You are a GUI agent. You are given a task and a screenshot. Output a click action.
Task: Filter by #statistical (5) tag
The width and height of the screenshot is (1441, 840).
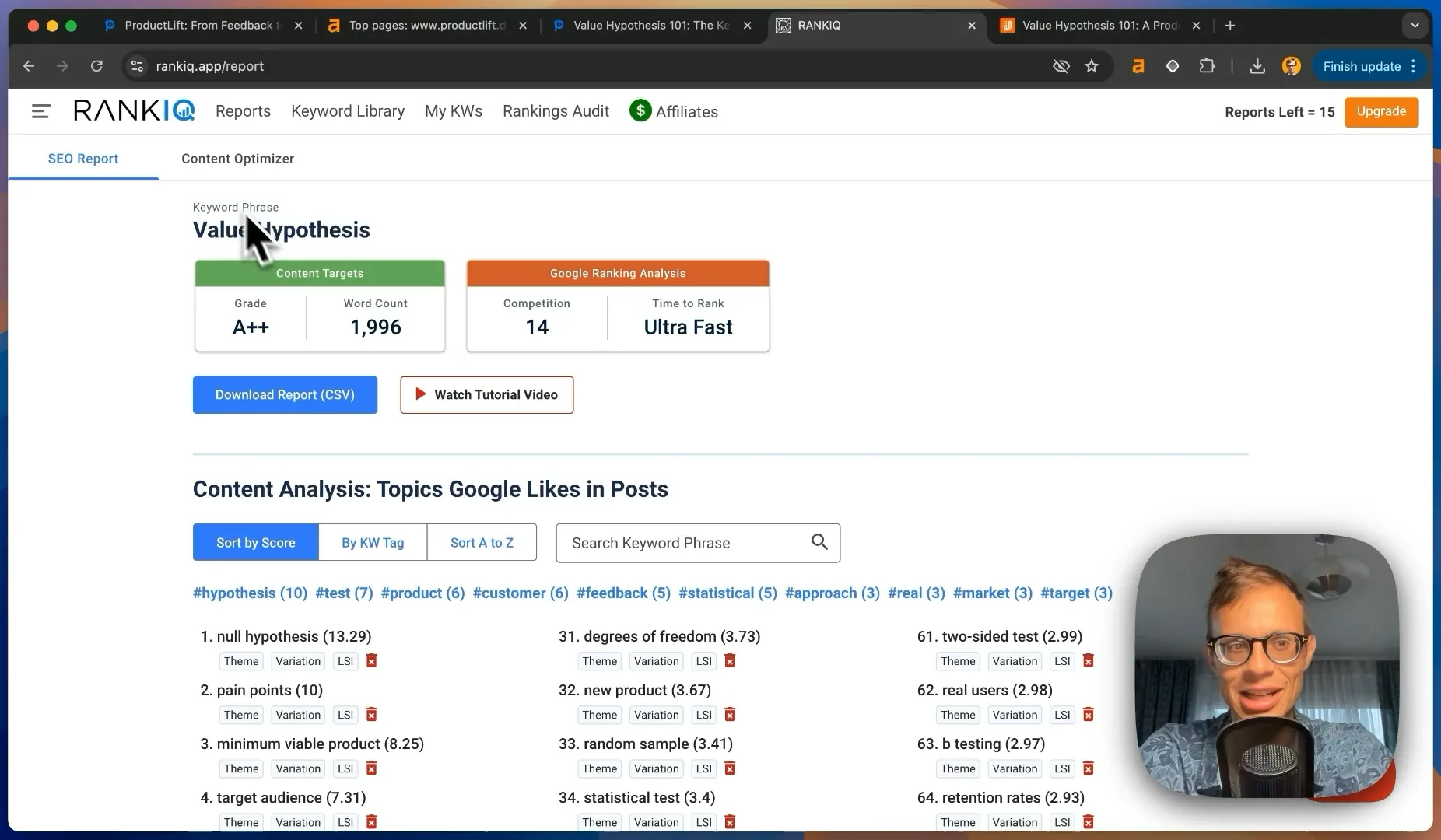point(728,593)
